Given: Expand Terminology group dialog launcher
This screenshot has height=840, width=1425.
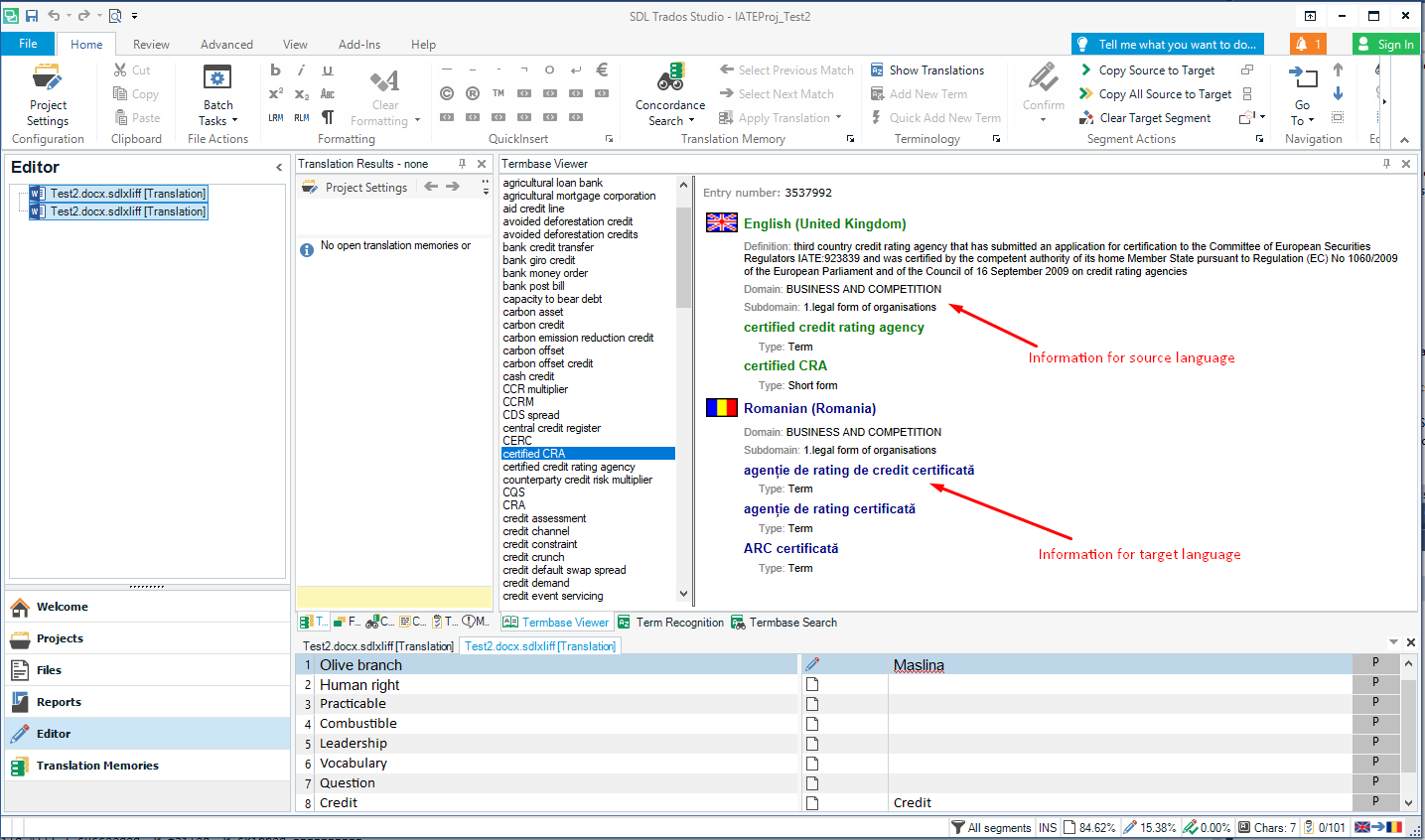Looking at the screenshot, I should pos(996,139).
